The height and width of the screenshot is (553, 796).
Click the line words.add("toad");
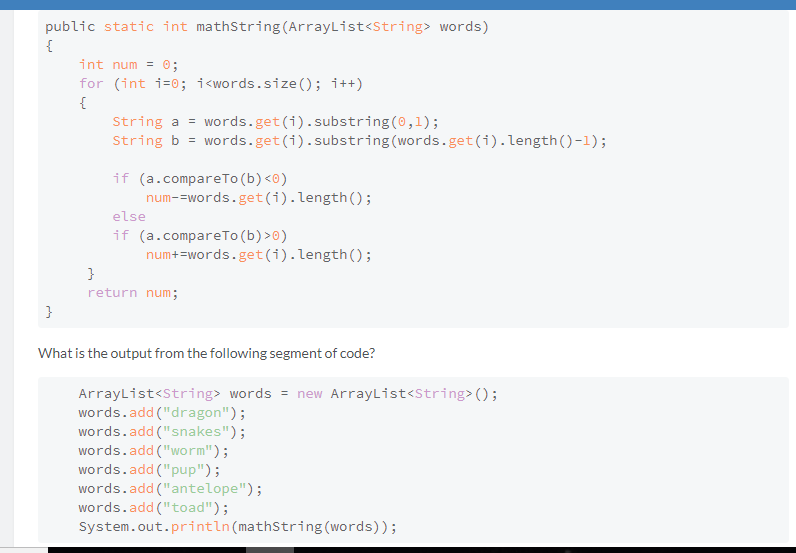pyautogui.click(x=154, y=507)
